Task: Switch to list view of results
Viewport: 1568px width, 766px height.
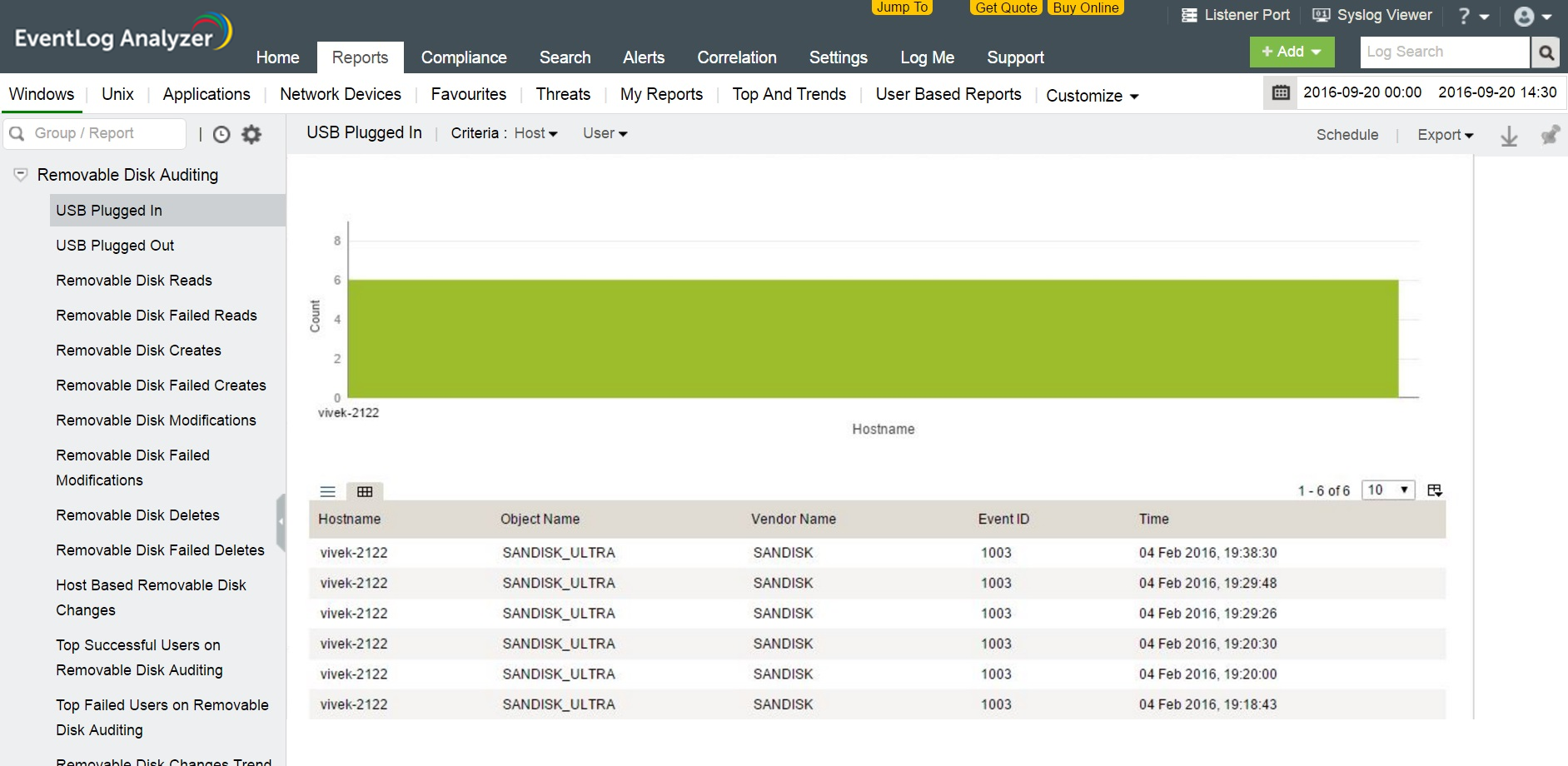Action: (328, 491)
